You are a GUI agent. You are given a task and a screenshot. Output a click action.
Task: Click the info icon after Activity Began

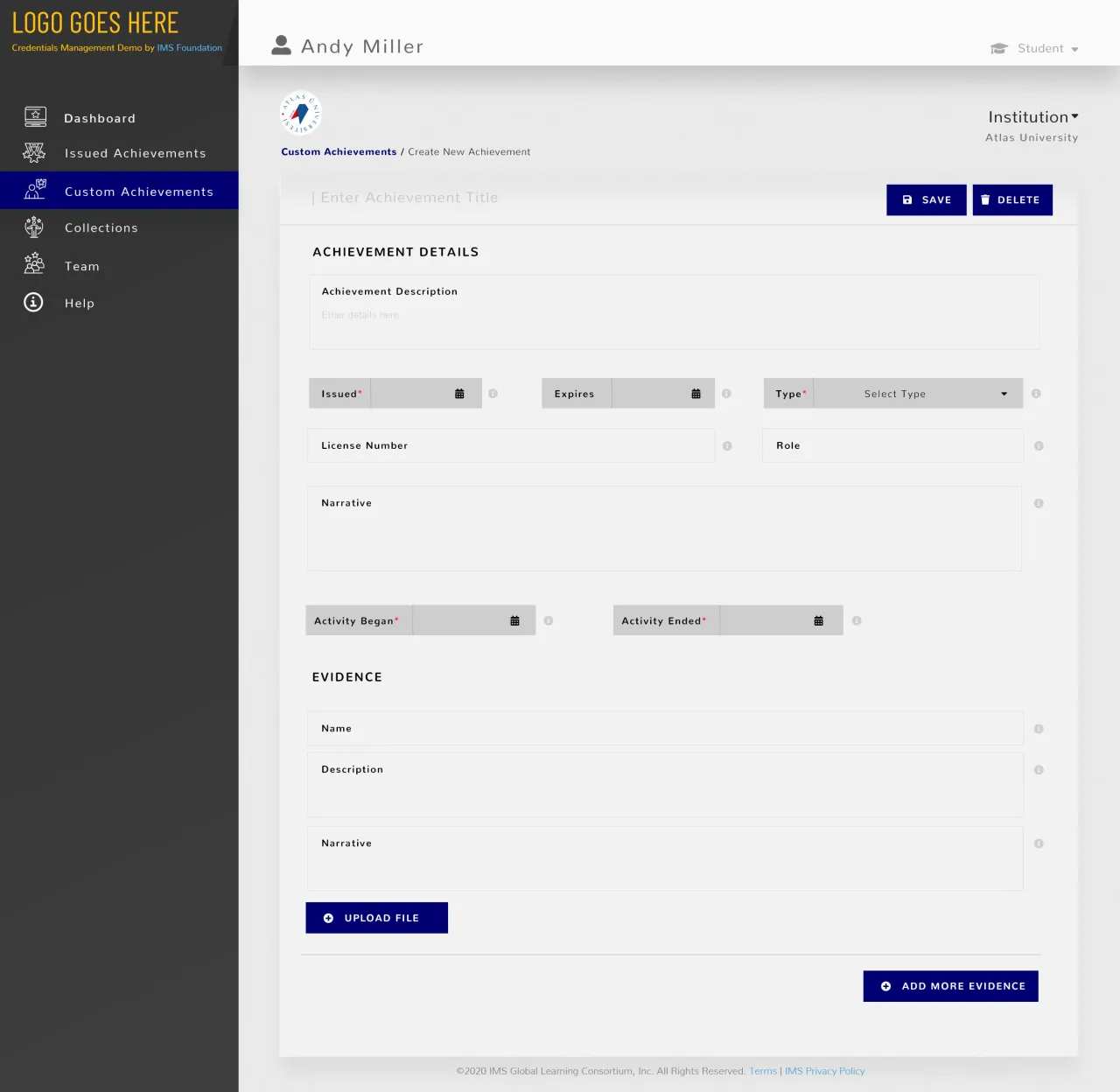pyautogui.click(x=549, y=620)
